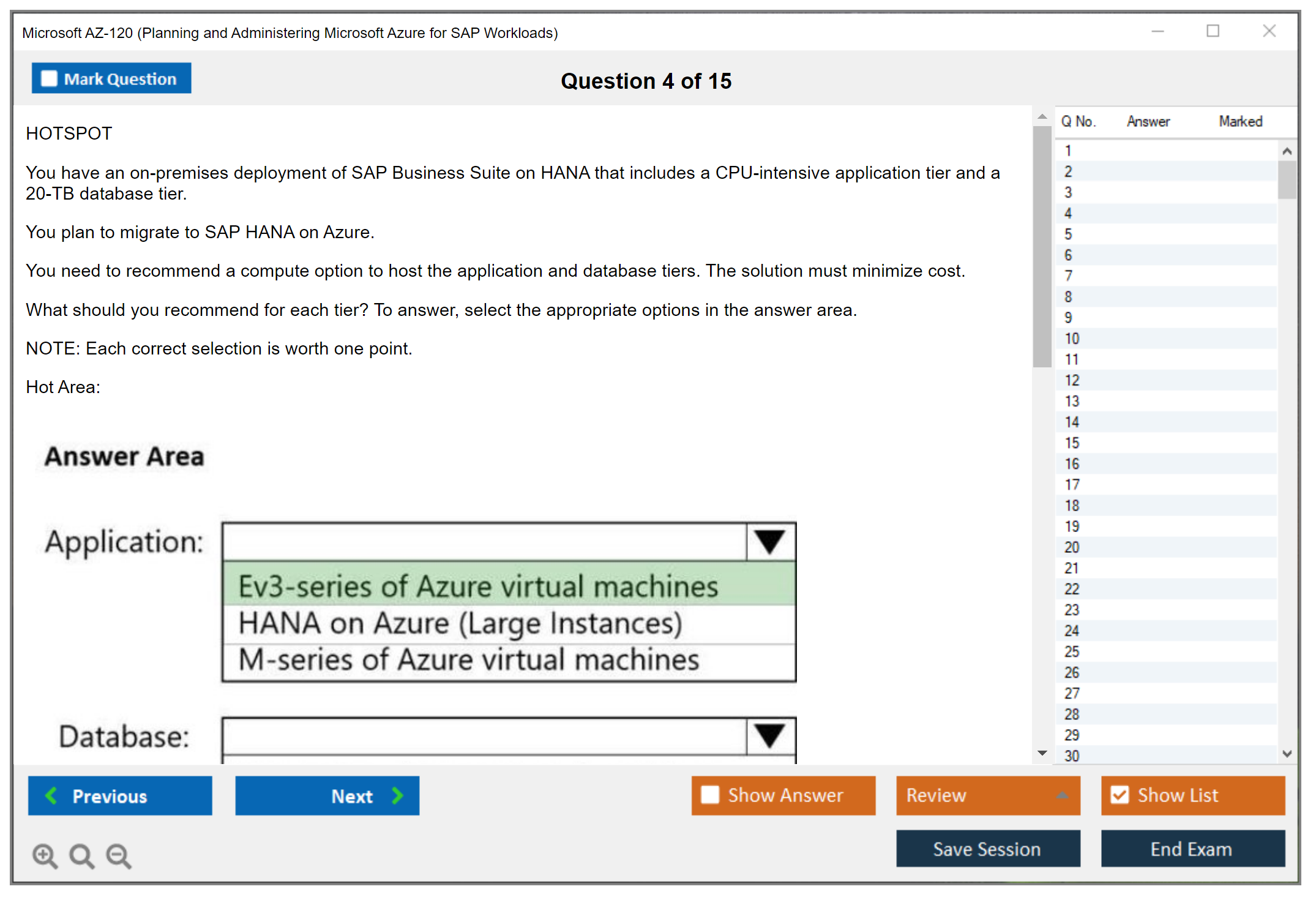This screenshot has width=1316, height=900.
Task: Click the zoom out magnifier icon
Action: click(118, 855)
